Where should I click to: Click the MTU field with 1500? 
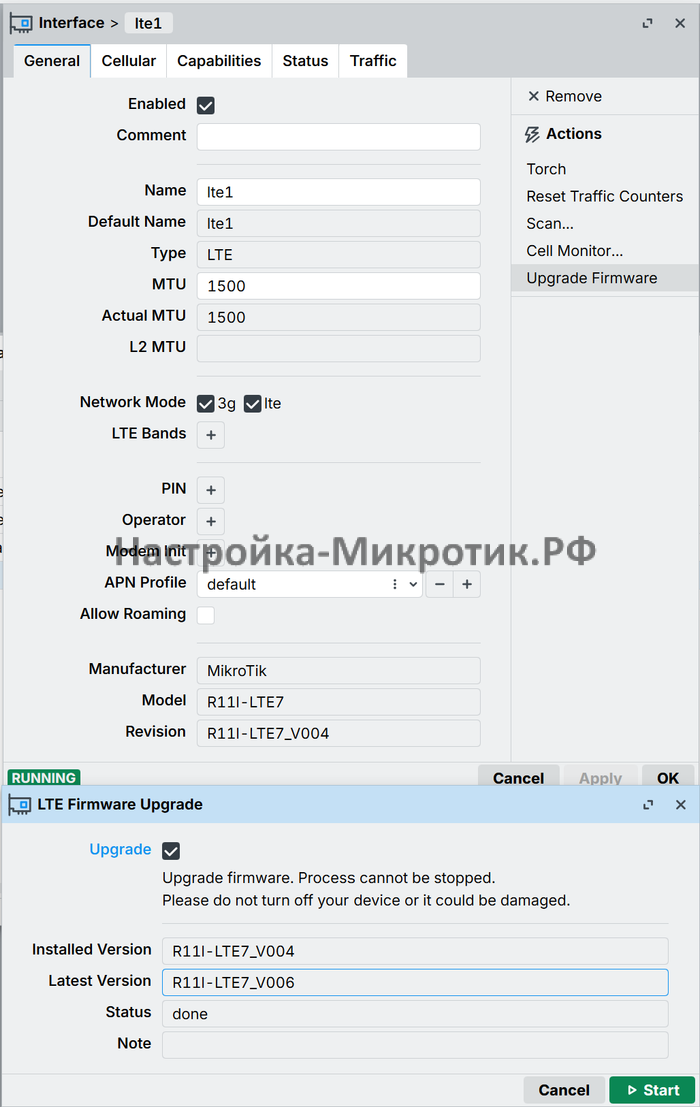(x=339, y=286)
